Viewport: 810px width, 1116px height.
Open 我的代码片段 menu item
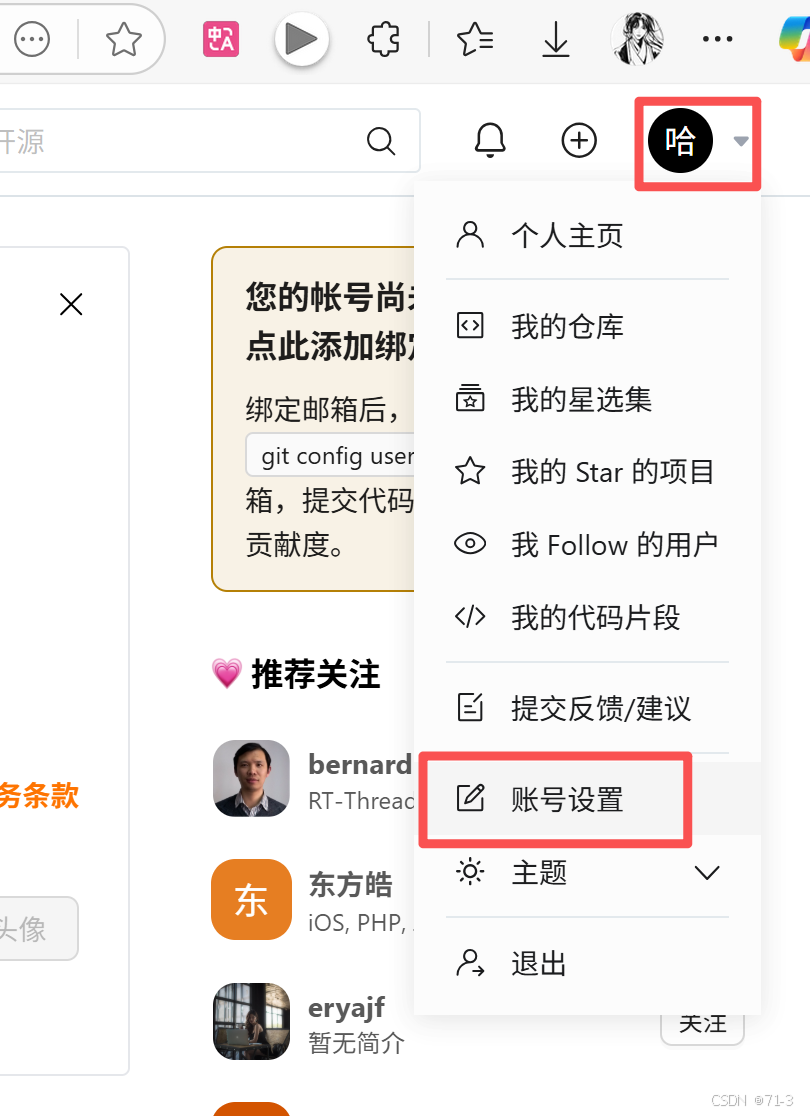587,617
